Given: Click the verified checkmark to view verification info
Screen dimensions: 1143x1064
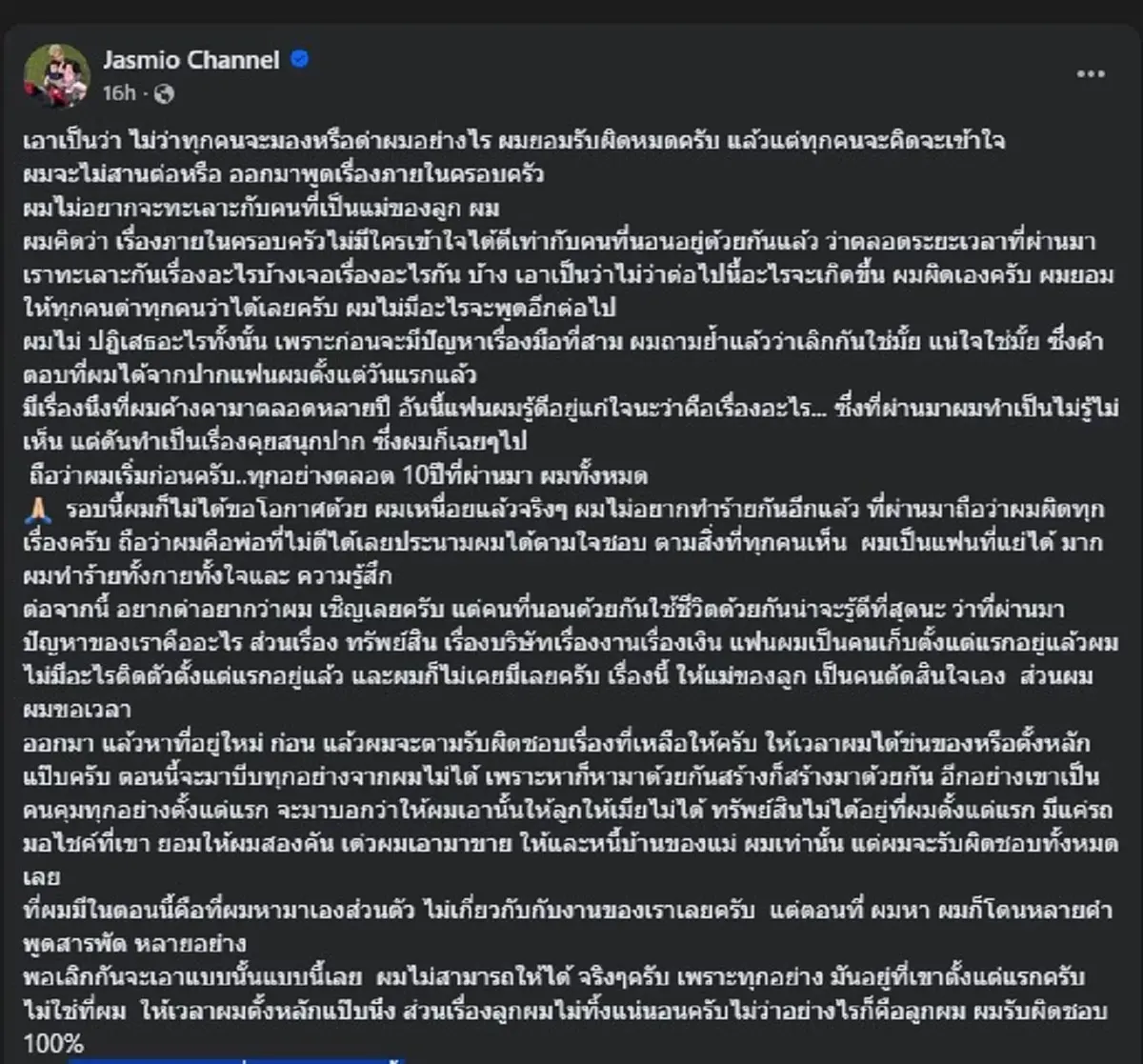Looking at the screenshot, I should 301,59.
